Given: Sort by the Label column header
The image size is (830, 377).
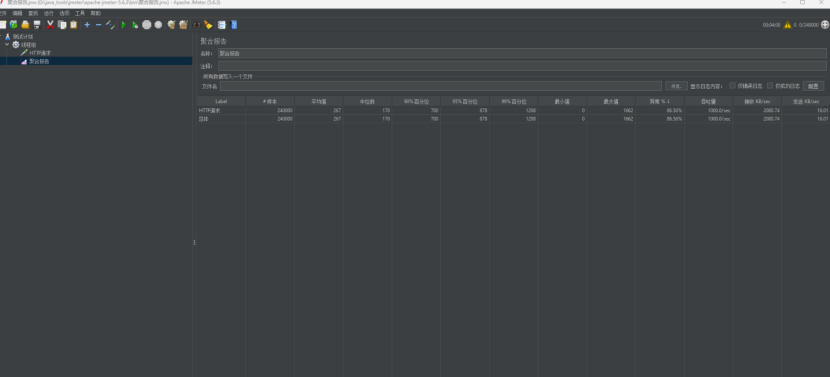Looking at the screenshot, I should (x=221, y=101).
